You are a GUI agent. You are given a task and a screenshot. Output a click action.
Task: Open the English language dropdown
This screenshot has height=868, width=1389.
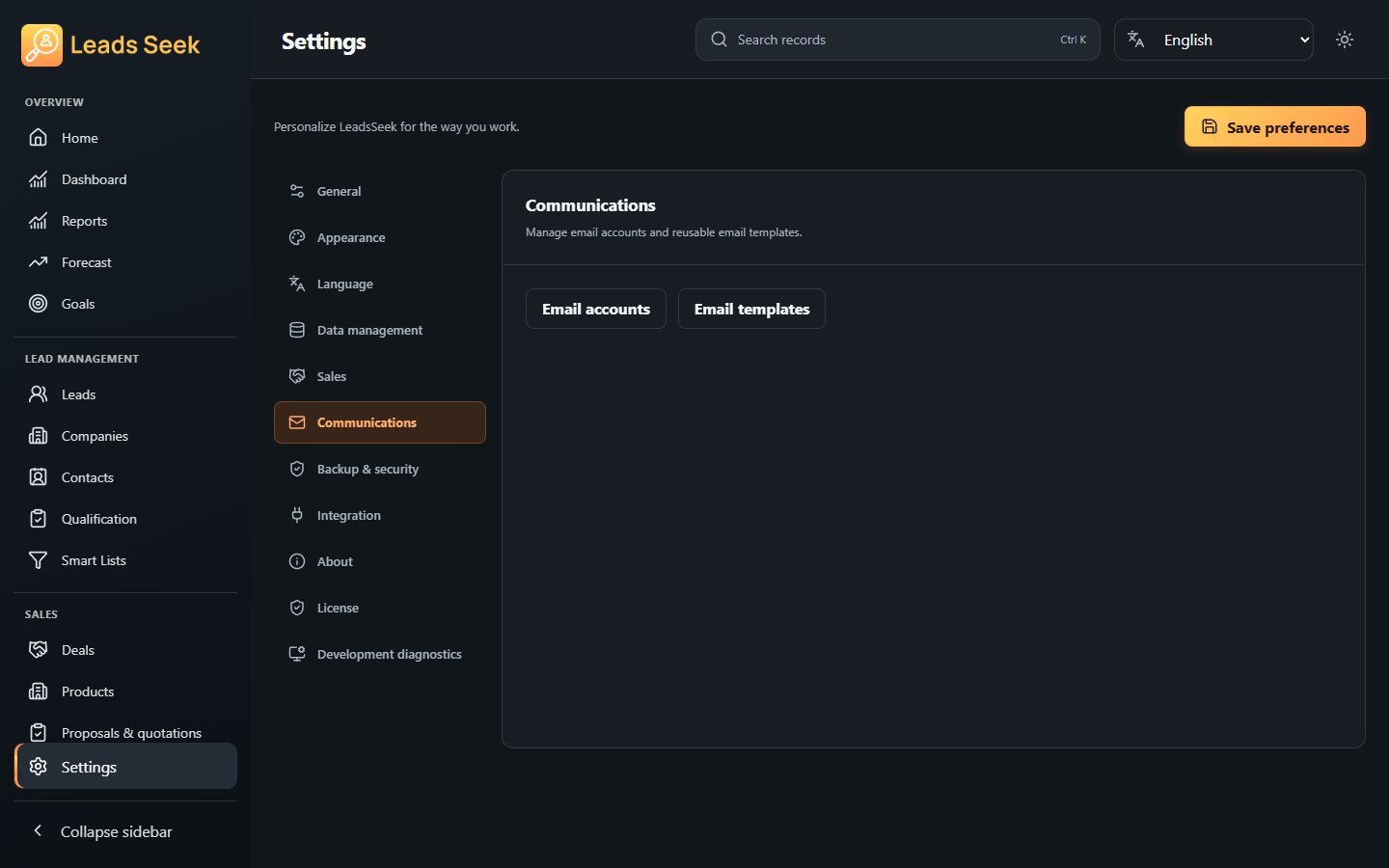click(1213, 40)
